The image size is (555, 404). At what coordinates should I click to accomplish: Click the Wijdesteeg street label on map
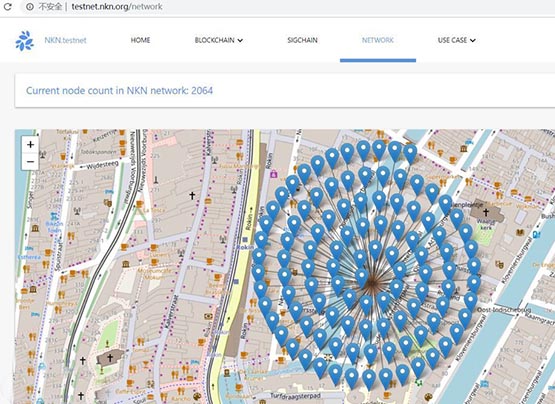pyautogui.click(x=102, y=165)
